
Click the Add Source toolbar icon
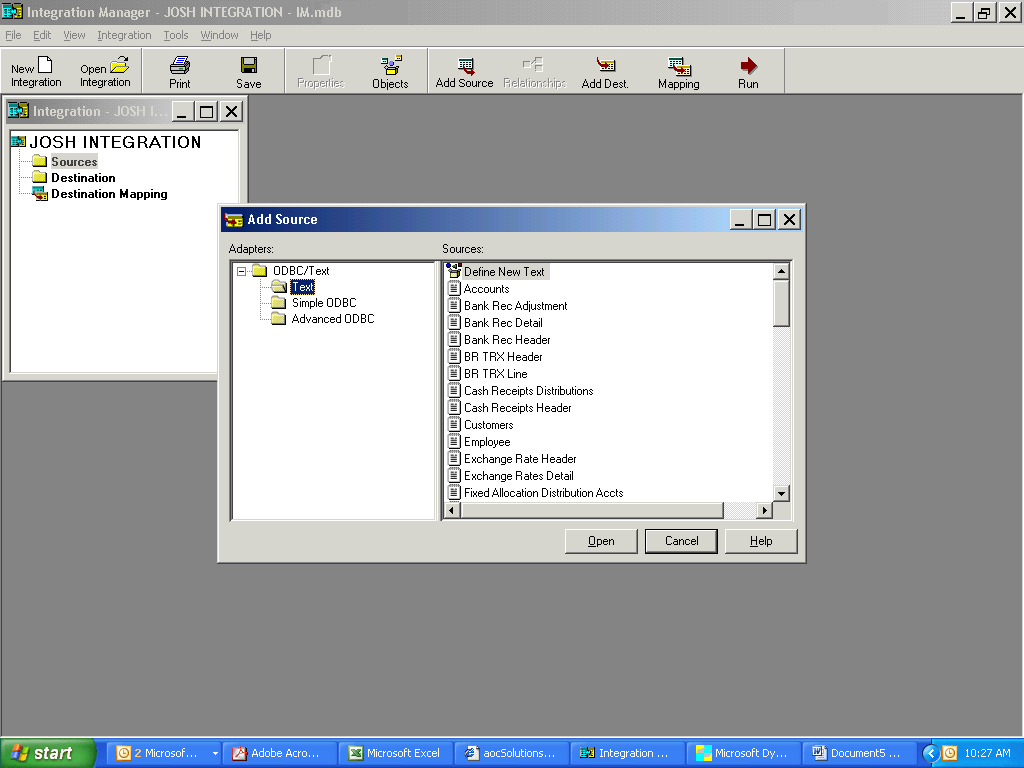click(x=463, y=70)
